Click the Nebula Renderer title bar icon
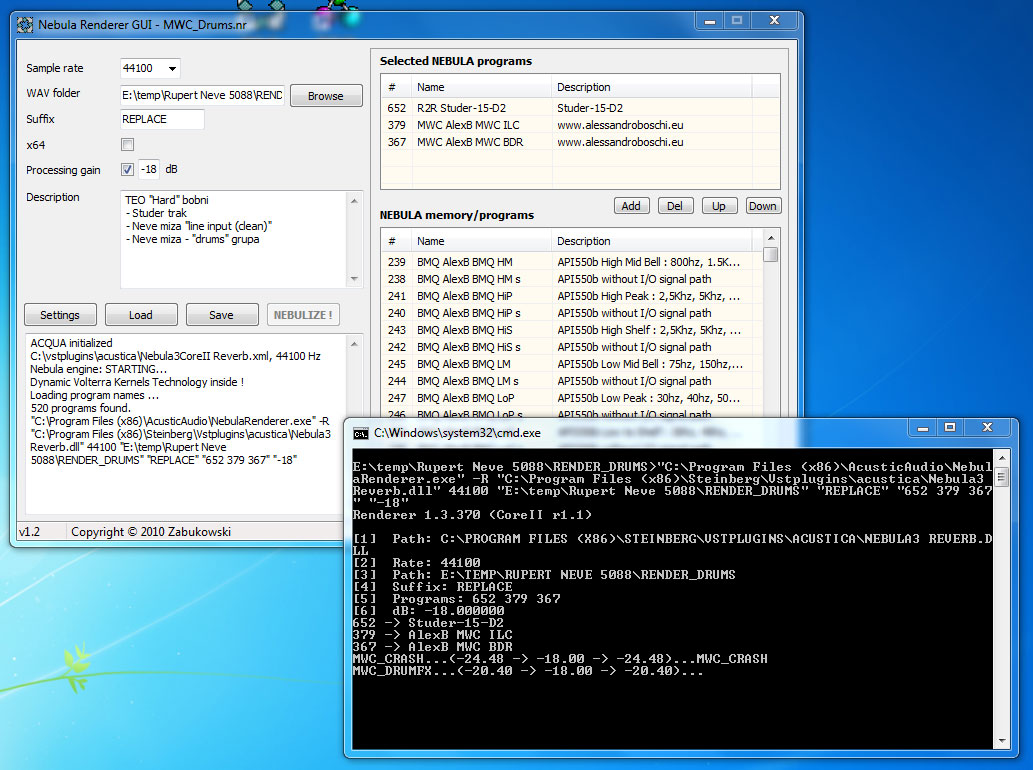The image size is (1033, 770). [x=27, y=23]
